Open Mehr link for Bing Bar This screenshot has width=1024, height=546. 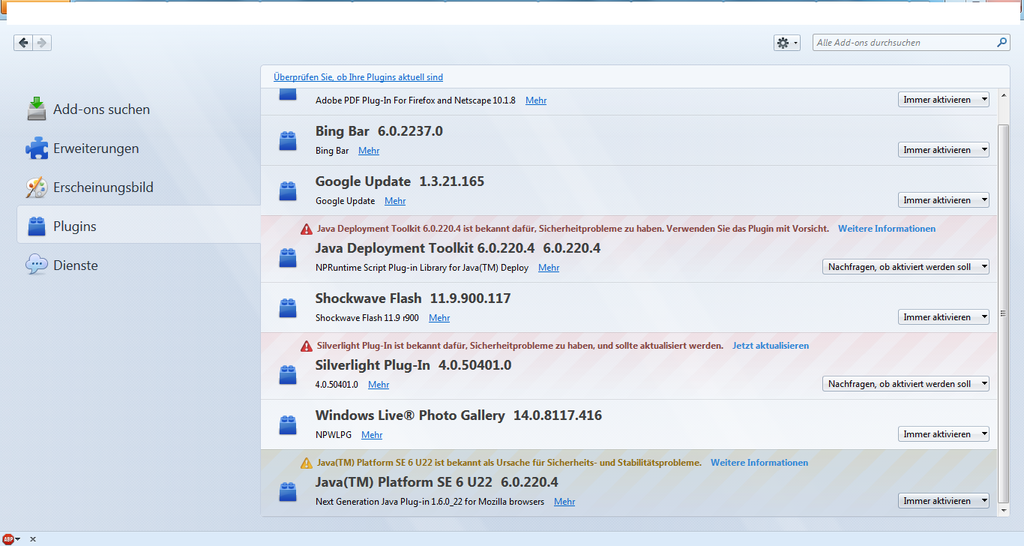368,150
